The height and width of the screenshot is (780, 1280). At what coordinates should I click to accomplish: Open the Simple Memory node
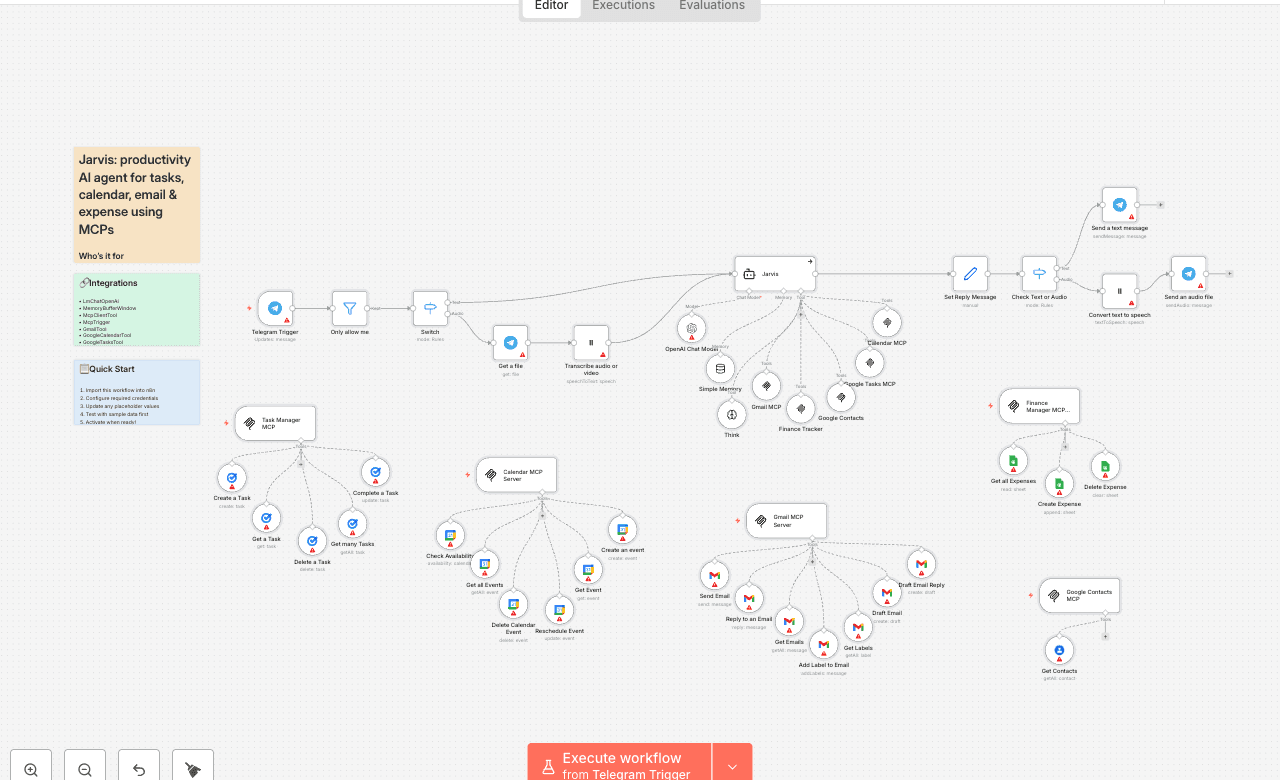(x=720, y=368)
